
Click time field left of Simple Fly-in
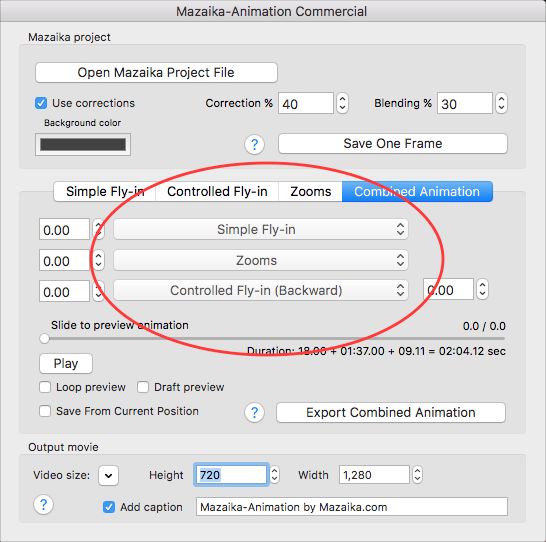coord(64,229)
